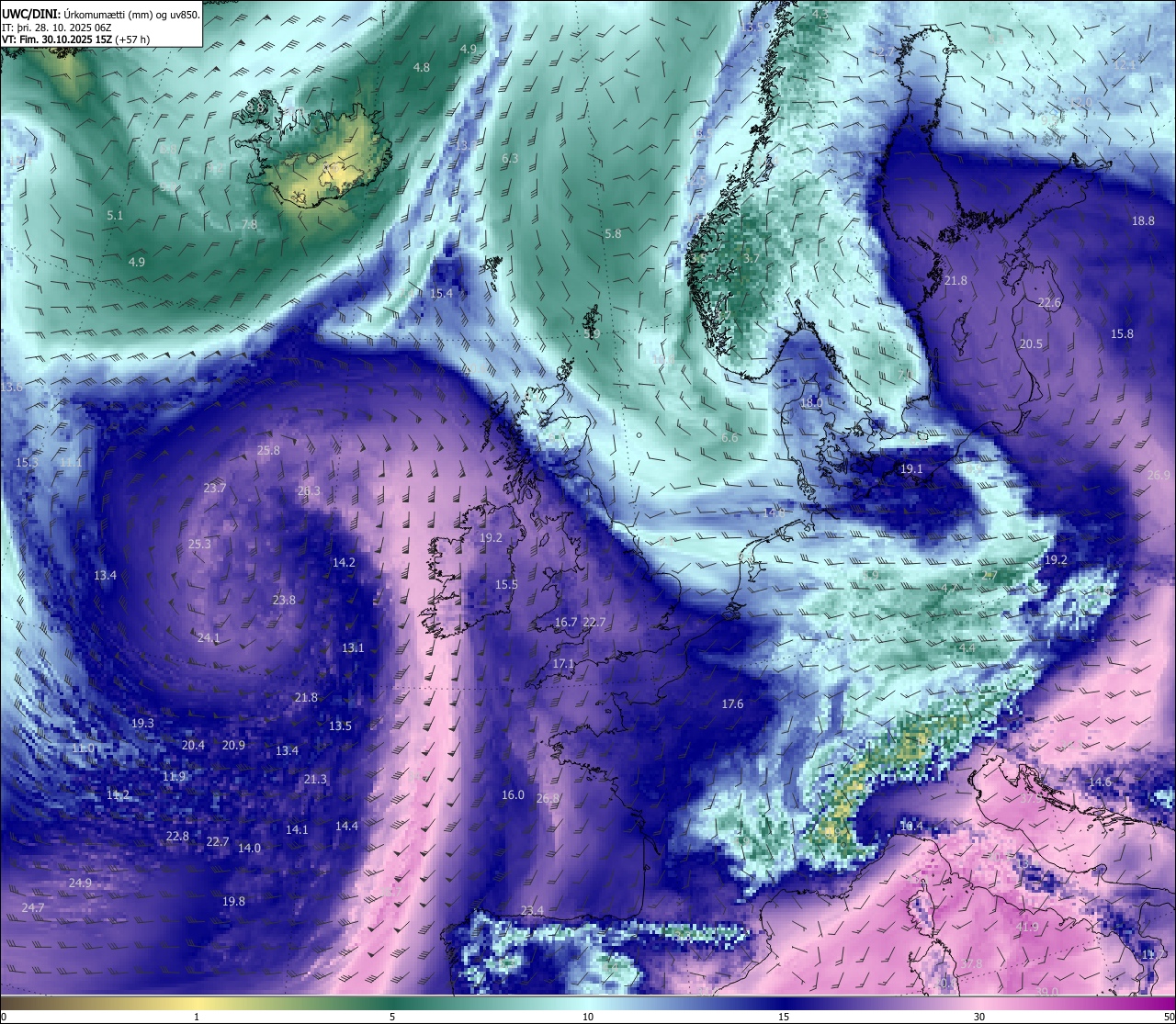Viewport: 1176px width, 1024px height.
Task: Click the 6.3 value label
Action: tap(510, 158)
